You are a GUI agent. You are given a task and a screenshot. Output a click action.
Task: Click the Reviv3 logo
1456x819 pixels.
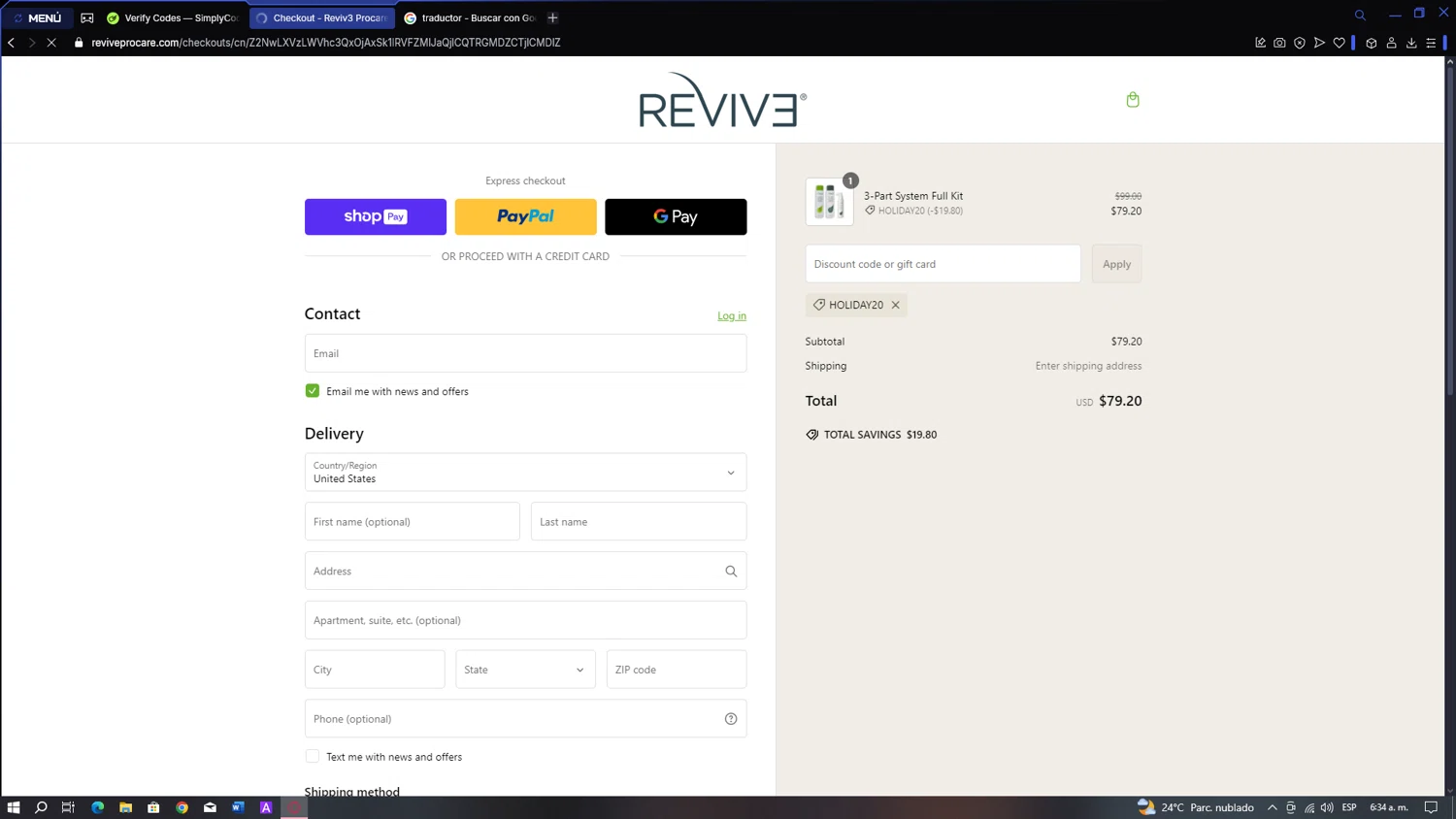pyautogui.click(x=722, y=100)
